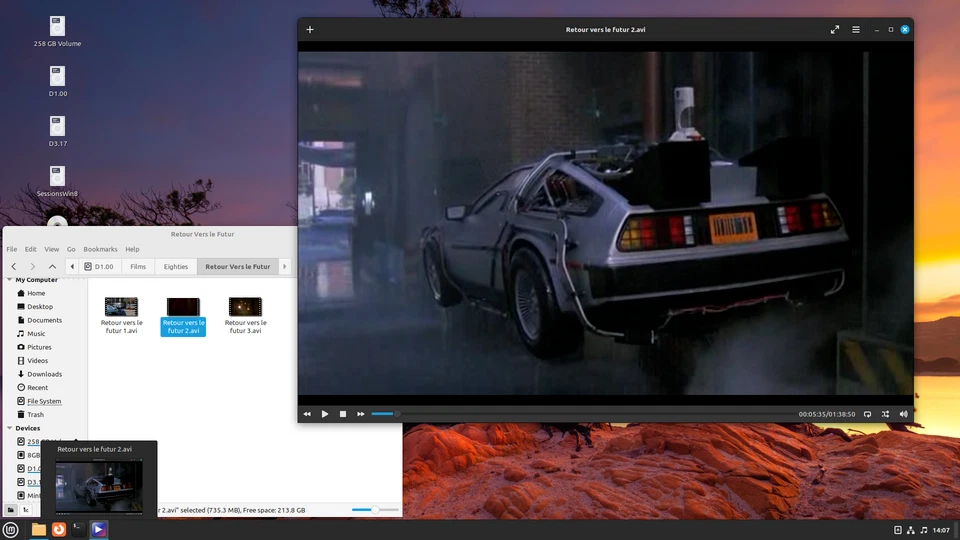This screenshot has height=540, width=960.
Task: Select file Retour vers le futur 3.avi
Action: [246, 315]
